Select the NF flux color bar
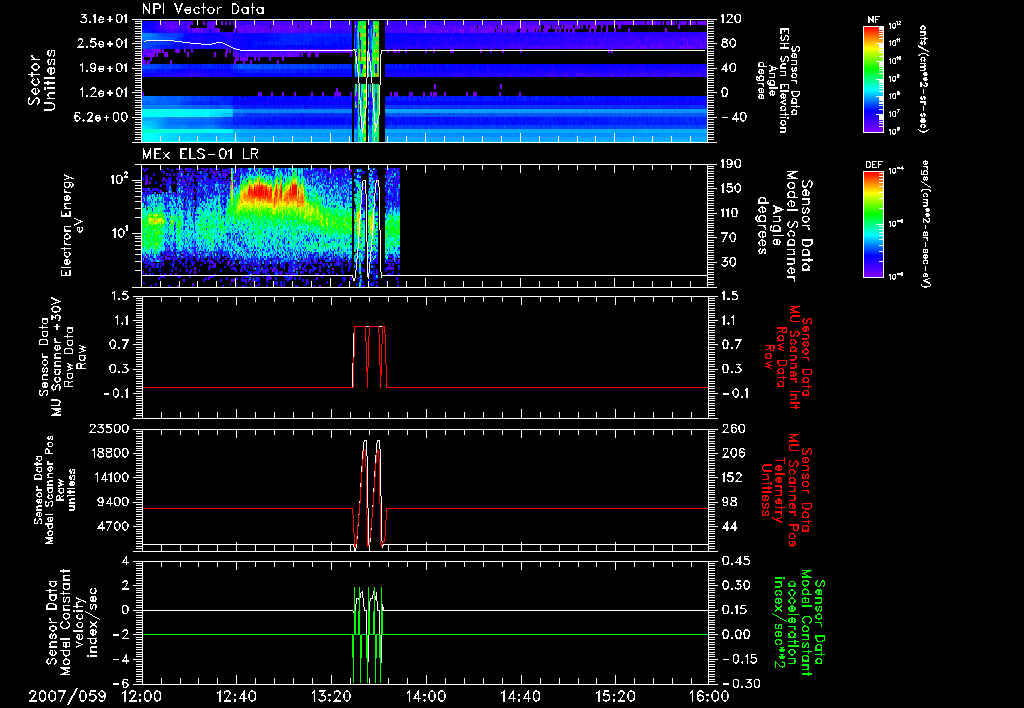Screen dimensions: 1024x708 (x=874, y=79)
